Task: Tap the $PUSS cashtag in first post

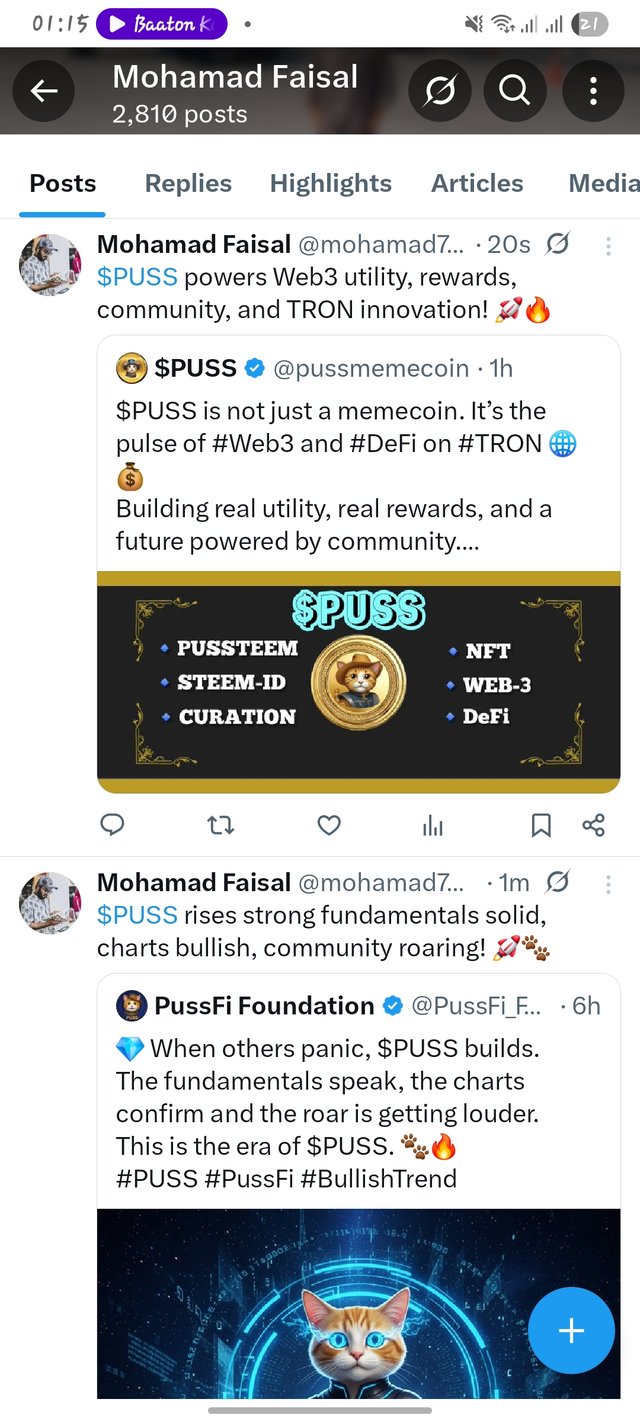Action: coord(137,276)
